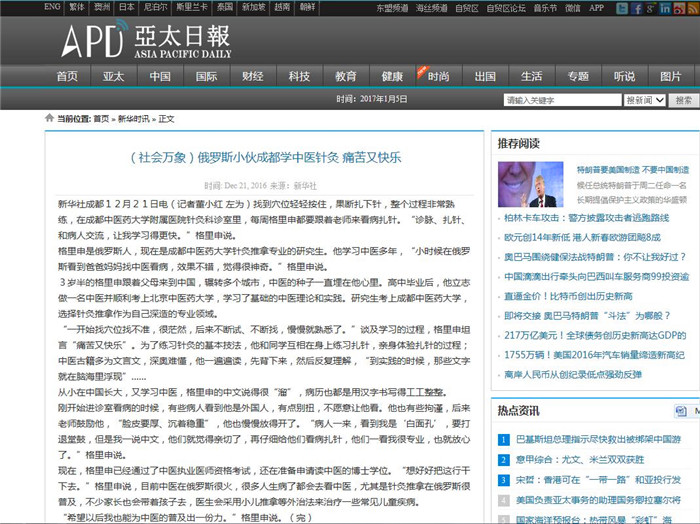Open the Twitter social icon
This screenshot has width=700, height=524.
[x=622, y=8]
